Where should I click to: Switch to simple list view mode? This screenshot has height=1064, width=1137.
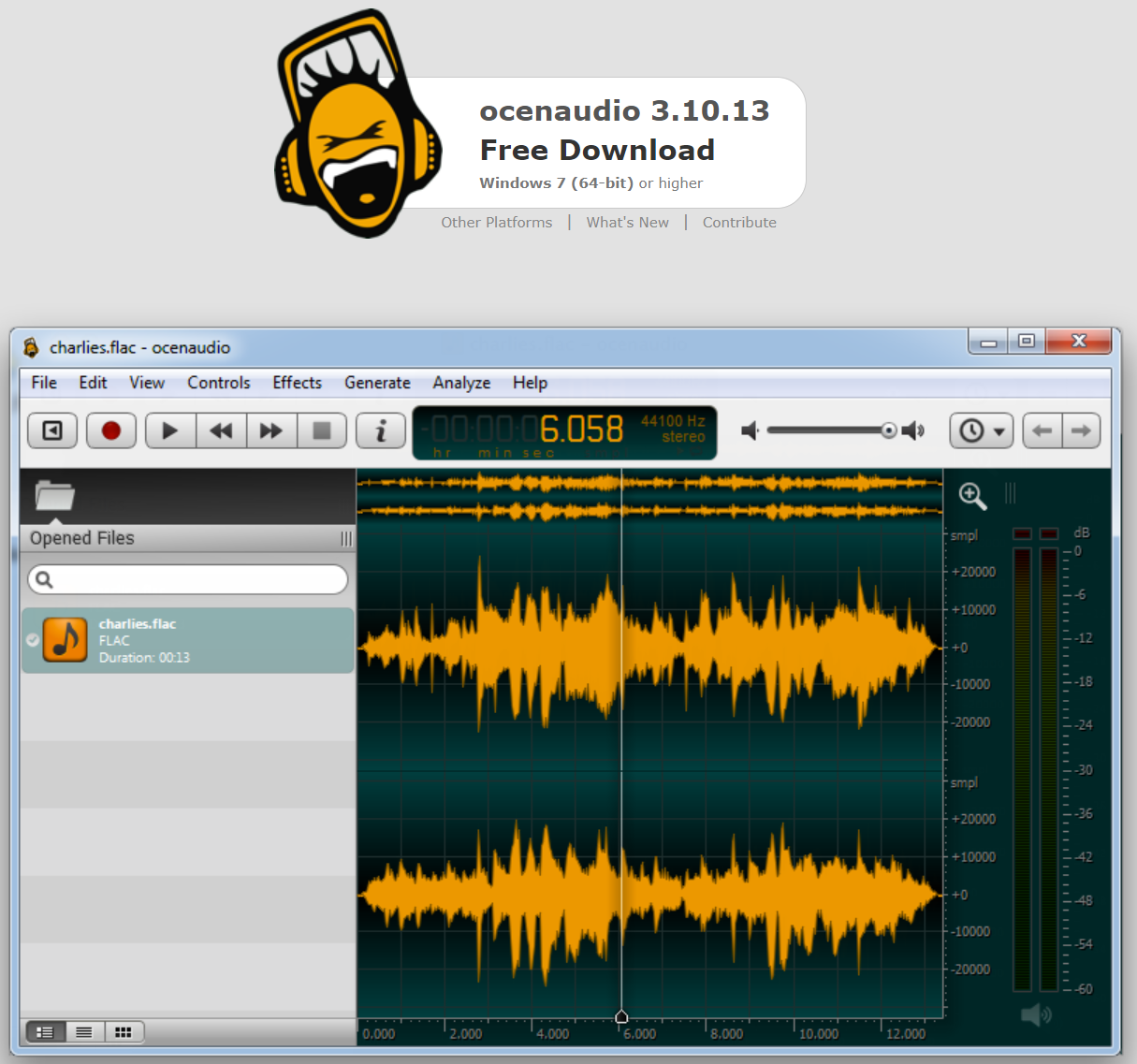coord(84,1032)
